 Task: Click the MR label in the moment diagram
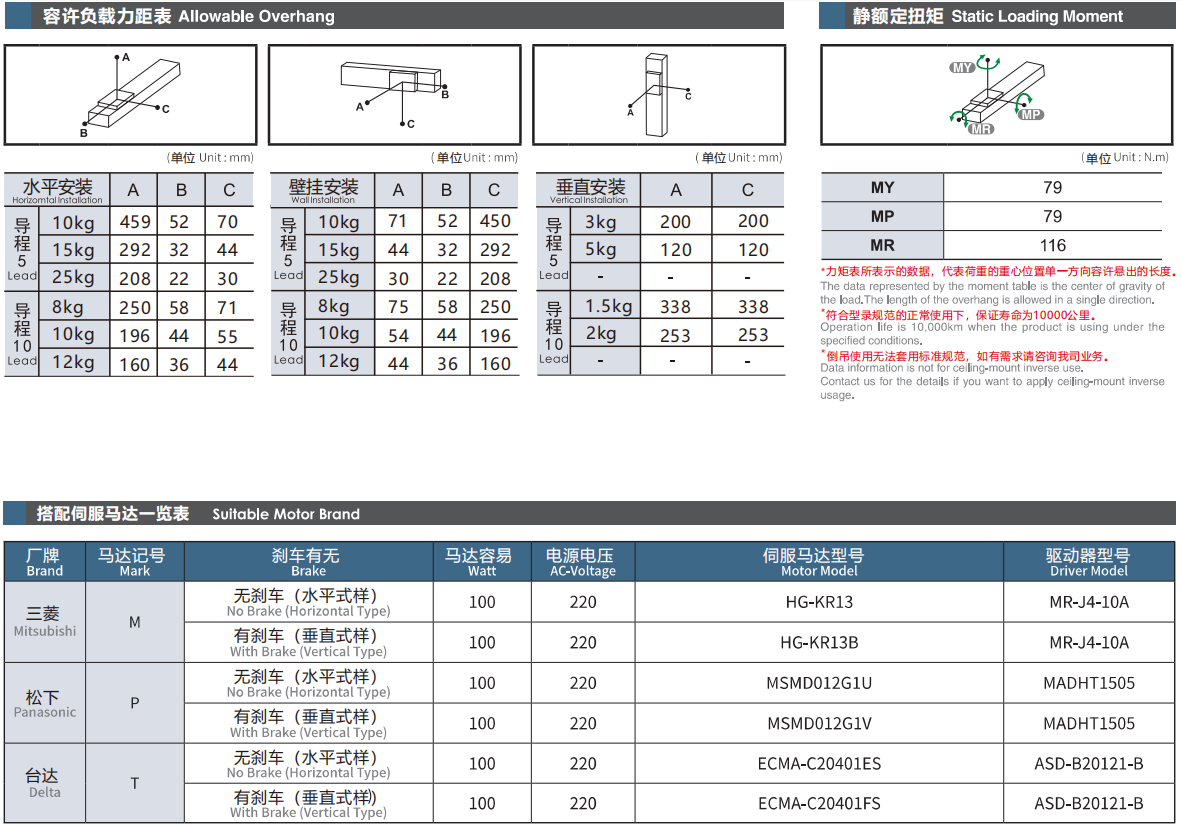[981, 129]
